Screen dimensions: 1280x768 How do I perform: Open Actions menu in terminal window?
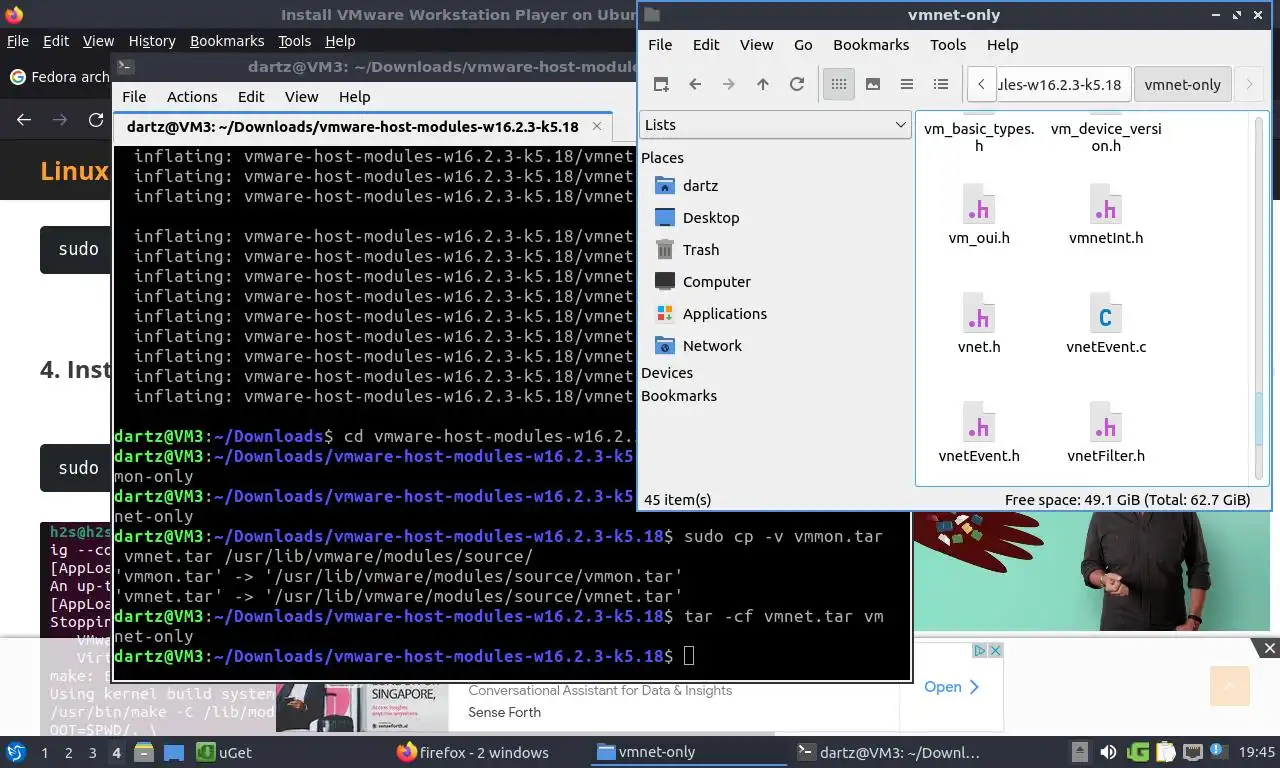click(192, 97)
